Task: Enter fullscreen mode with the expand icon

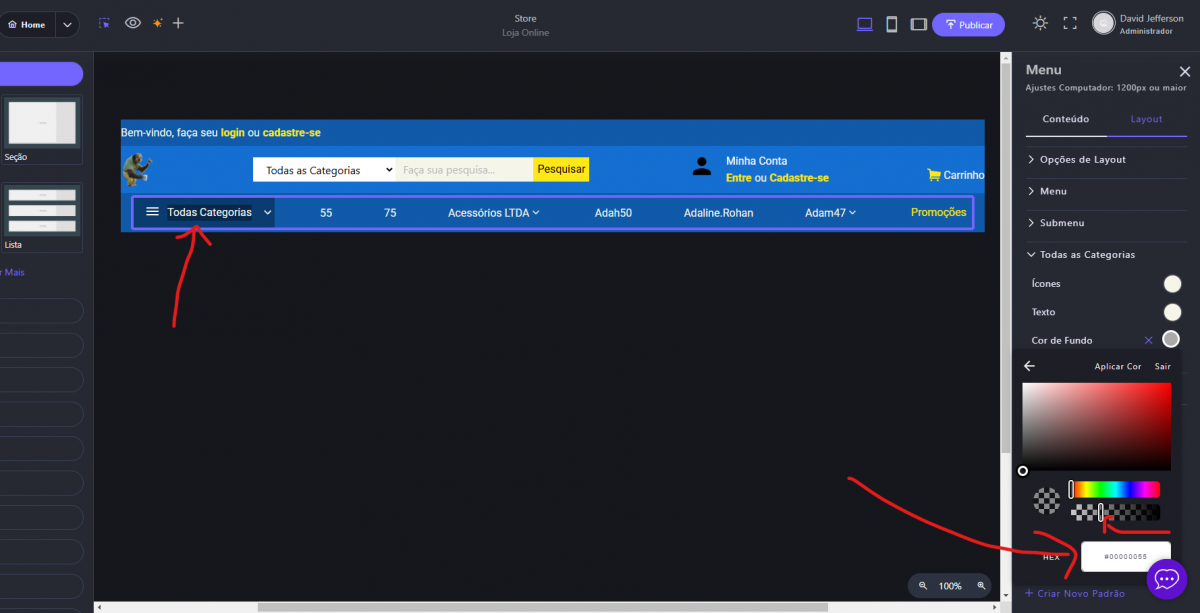Action: pyautogui.click(x=1070, y=24)
